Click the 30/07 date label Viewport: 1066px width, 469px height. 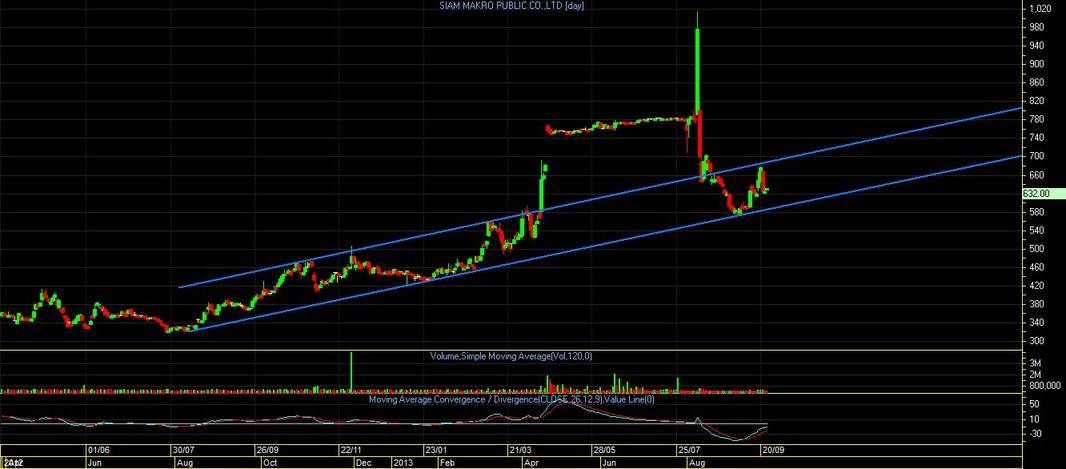183,450
